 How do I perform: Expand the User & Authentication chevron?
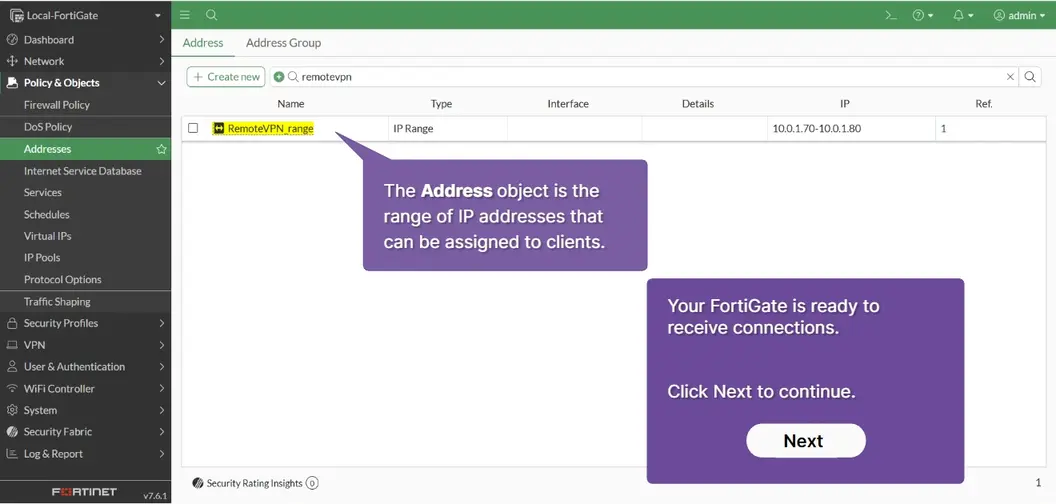tap(162, 367)
